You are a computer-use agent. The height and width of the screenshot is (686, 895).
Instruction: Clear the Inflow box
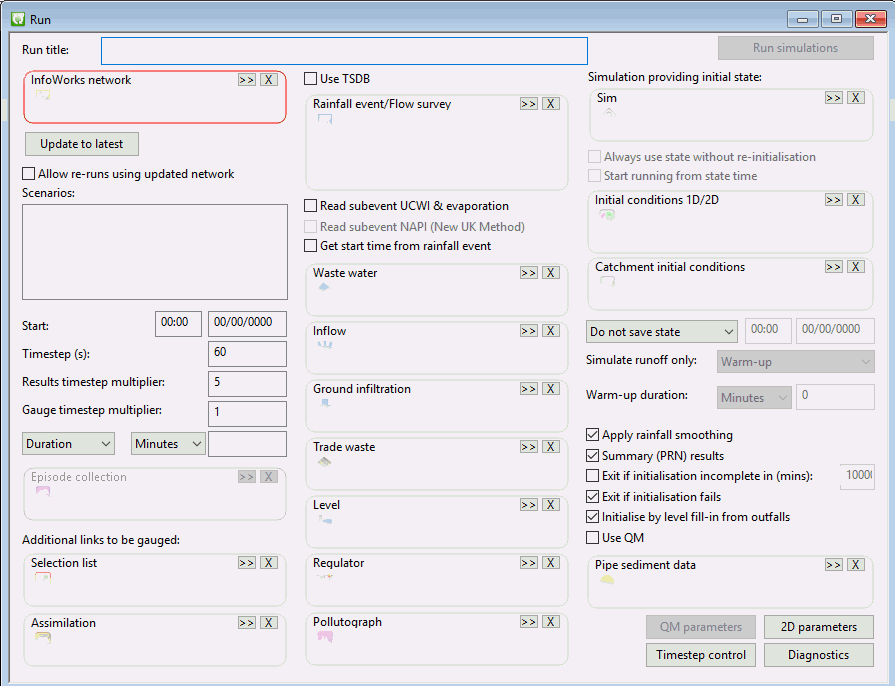[x=551, y=331]
